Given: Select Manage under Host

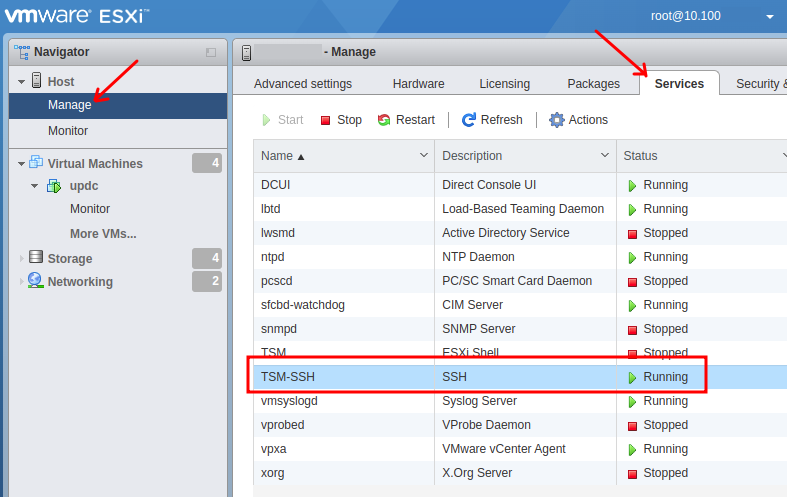Looking at the screenshot, I should (118, 105).
